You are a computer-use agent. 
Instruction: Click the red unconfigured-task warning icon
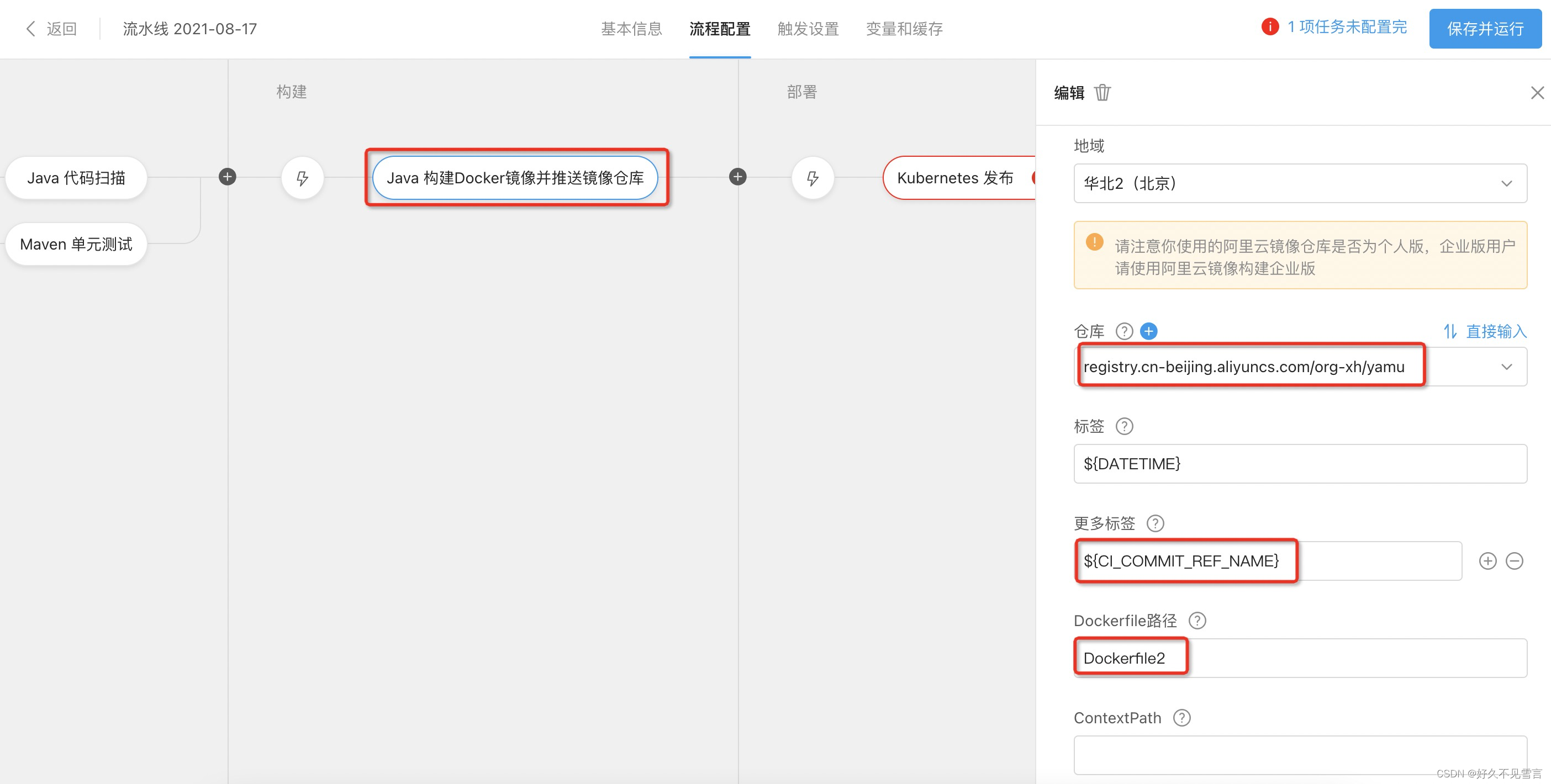pos(1269,27)
